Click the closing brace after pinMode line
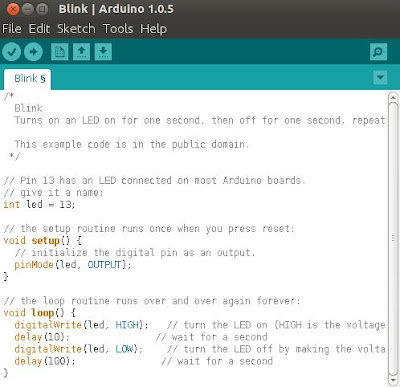The width and height of the screenshot is (400, 387). (6, 277)
